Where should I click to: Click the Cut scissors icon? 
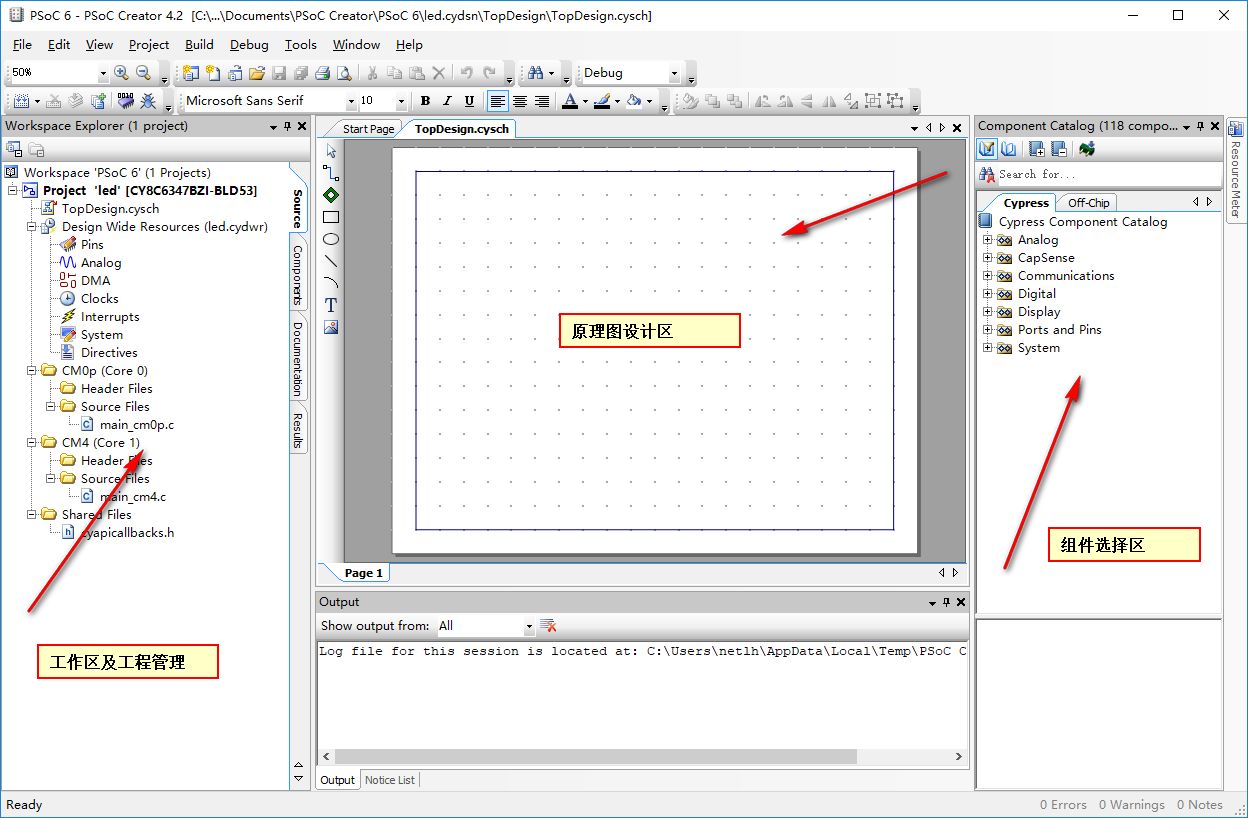click(372, 73)
